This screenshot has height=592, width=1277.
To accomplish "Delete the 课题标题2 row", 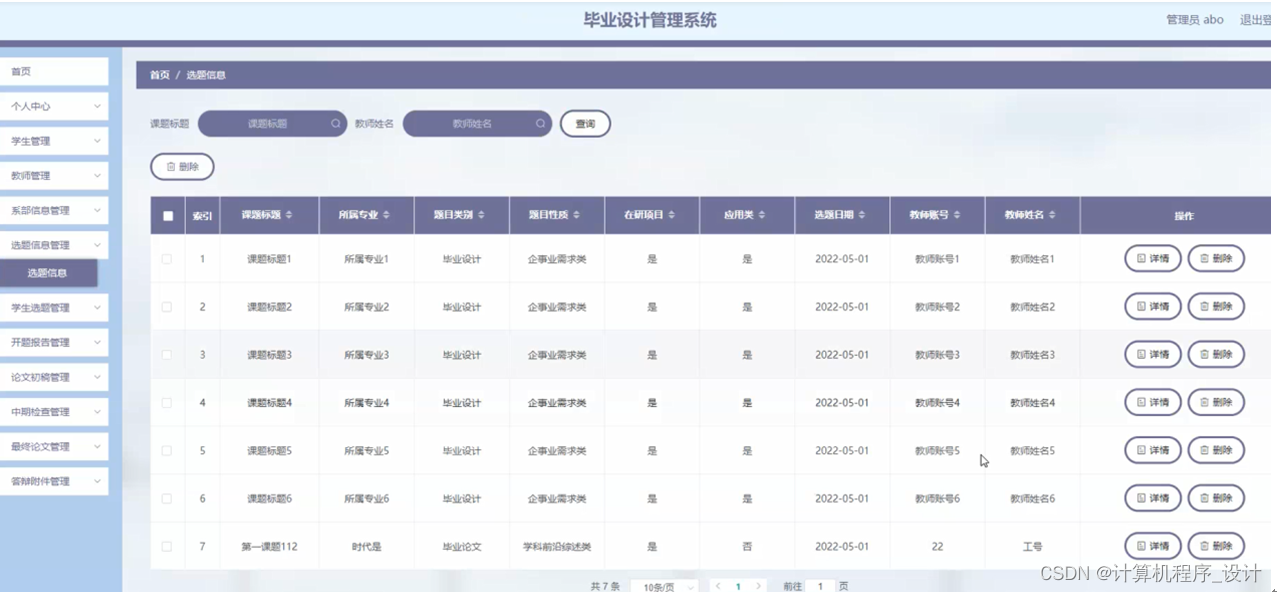I will pyautogui.click(x=1216, y=307).
